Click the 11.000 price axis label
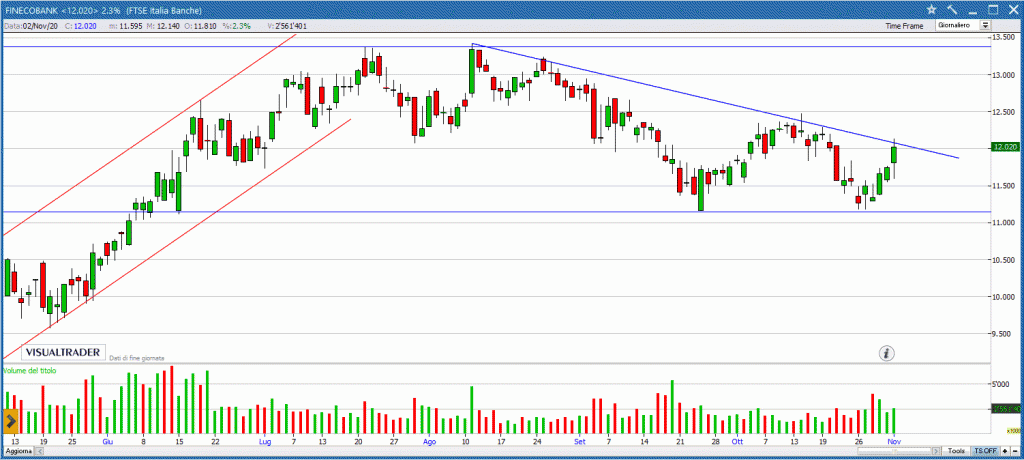 tap(1004, 223)
